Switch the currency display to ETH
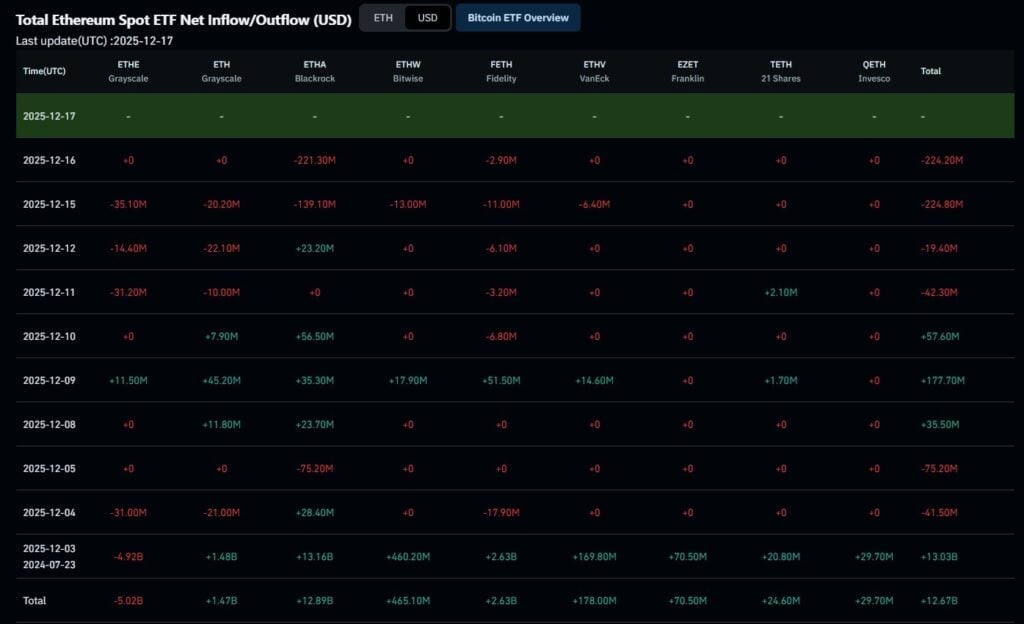Screen dimensions: 1024x624 click(x=381, y=18)
